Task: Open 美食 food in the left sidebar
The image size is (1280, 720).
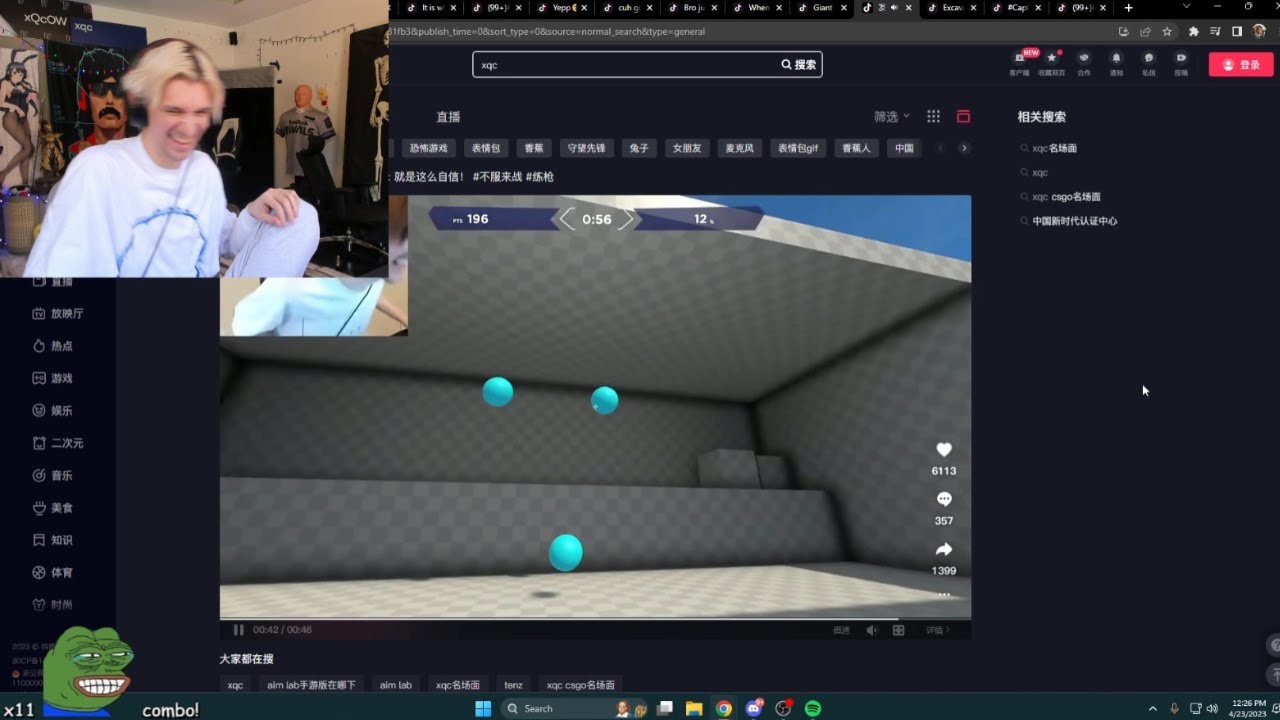Action: (52, 508)
